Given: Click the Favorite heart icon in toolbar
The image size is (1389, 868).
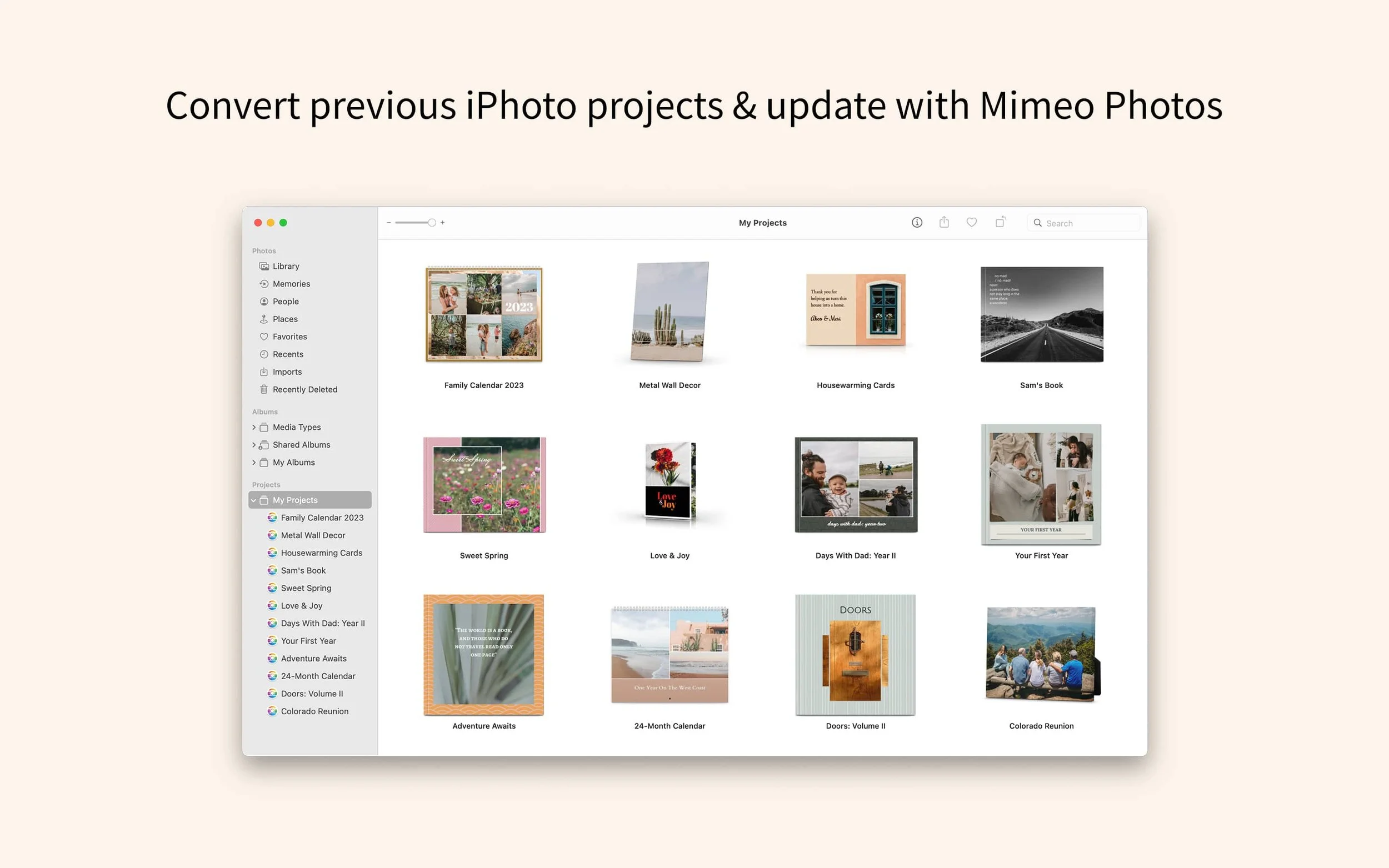Looking at the screenshot, I should click(972, 222).
